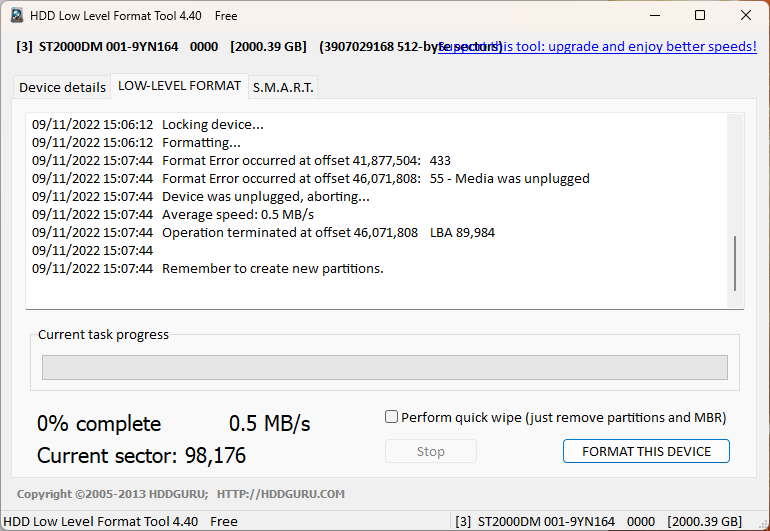
Task: Click the HDD Low Level Format app icon
Action: [x=17, y=15]
